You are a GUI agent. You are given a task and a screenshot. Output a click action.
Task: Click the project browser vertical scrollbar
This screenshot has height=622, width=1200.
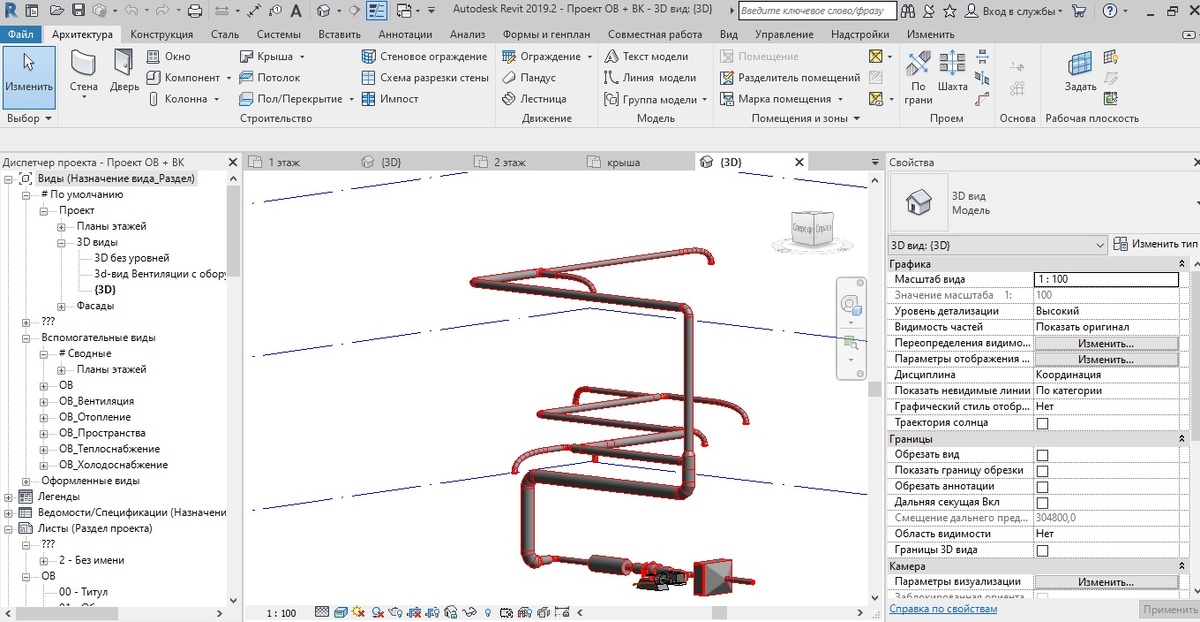click(x=233, y=230)
